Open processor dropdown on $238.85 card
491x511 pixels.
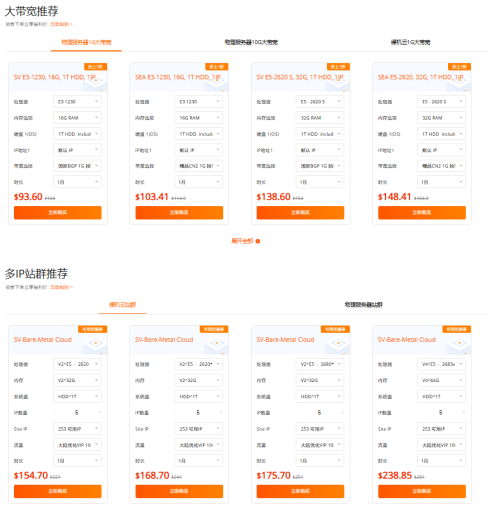tap(441, 364)
